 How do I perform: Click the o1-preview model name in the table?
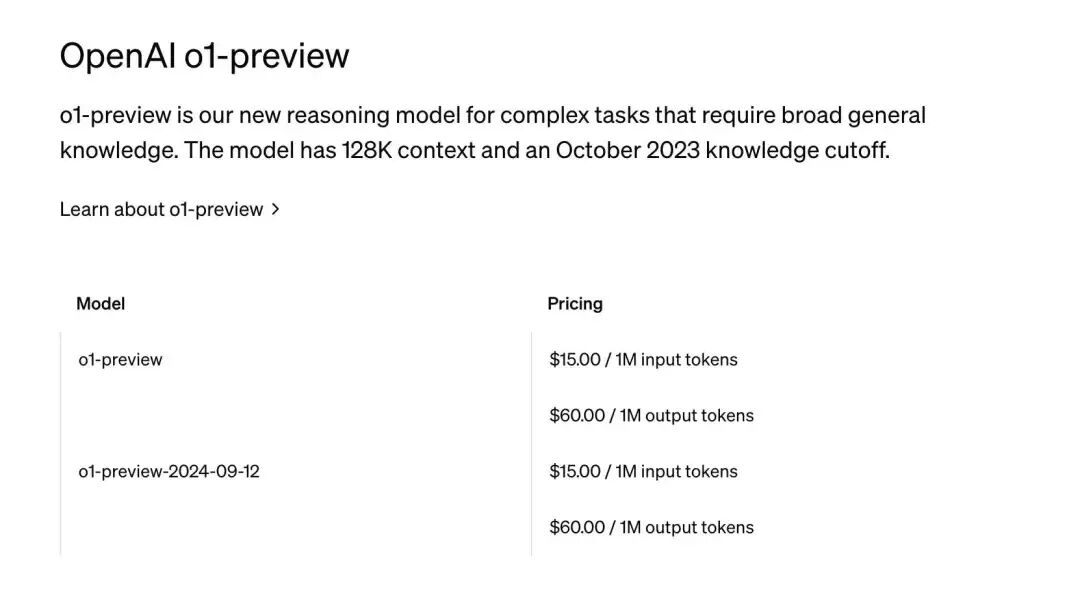pos(120,359)
